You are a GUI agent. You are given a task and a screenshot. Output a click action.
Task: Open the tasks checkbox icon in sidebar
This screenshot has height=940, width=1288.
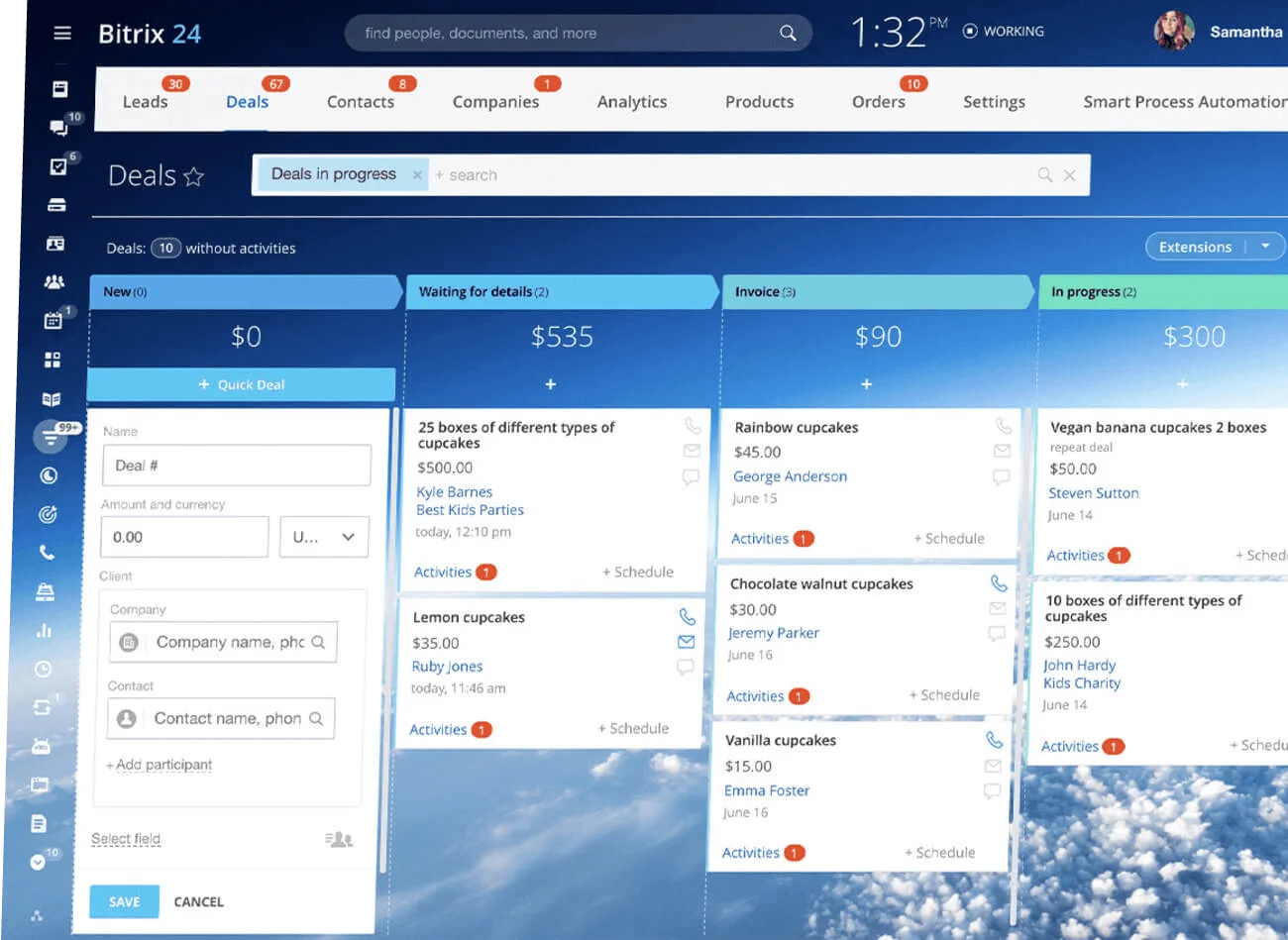pos(58,166)
